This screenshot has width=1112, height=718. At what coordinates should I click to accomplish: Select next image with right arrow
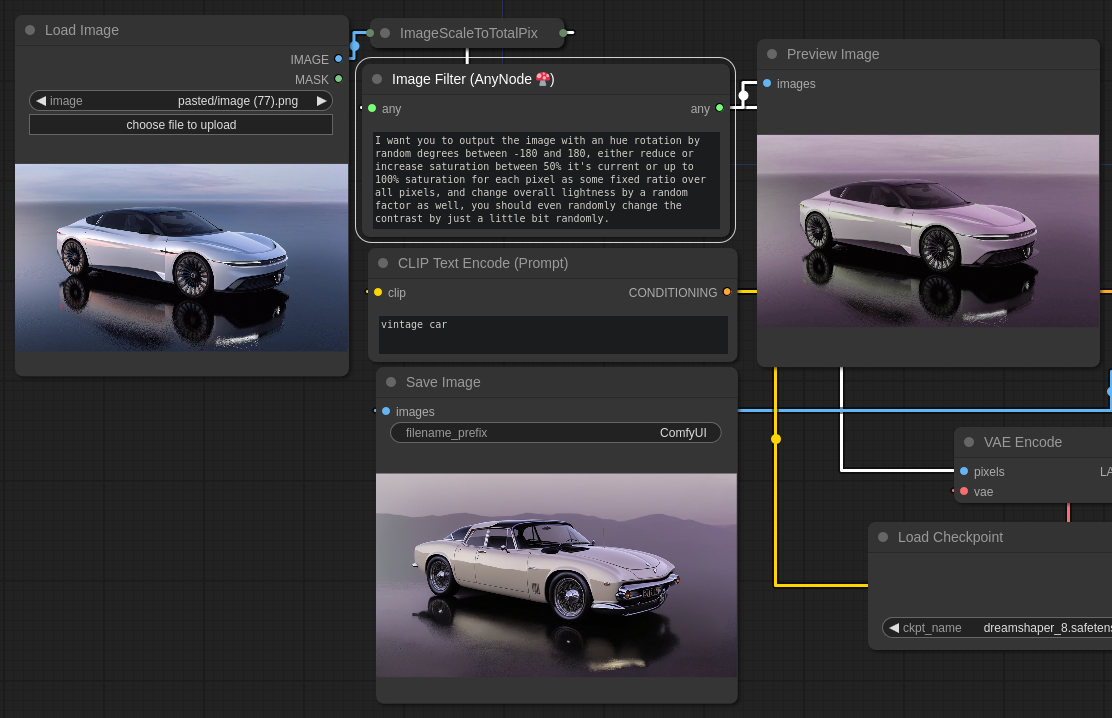point(321,100)
